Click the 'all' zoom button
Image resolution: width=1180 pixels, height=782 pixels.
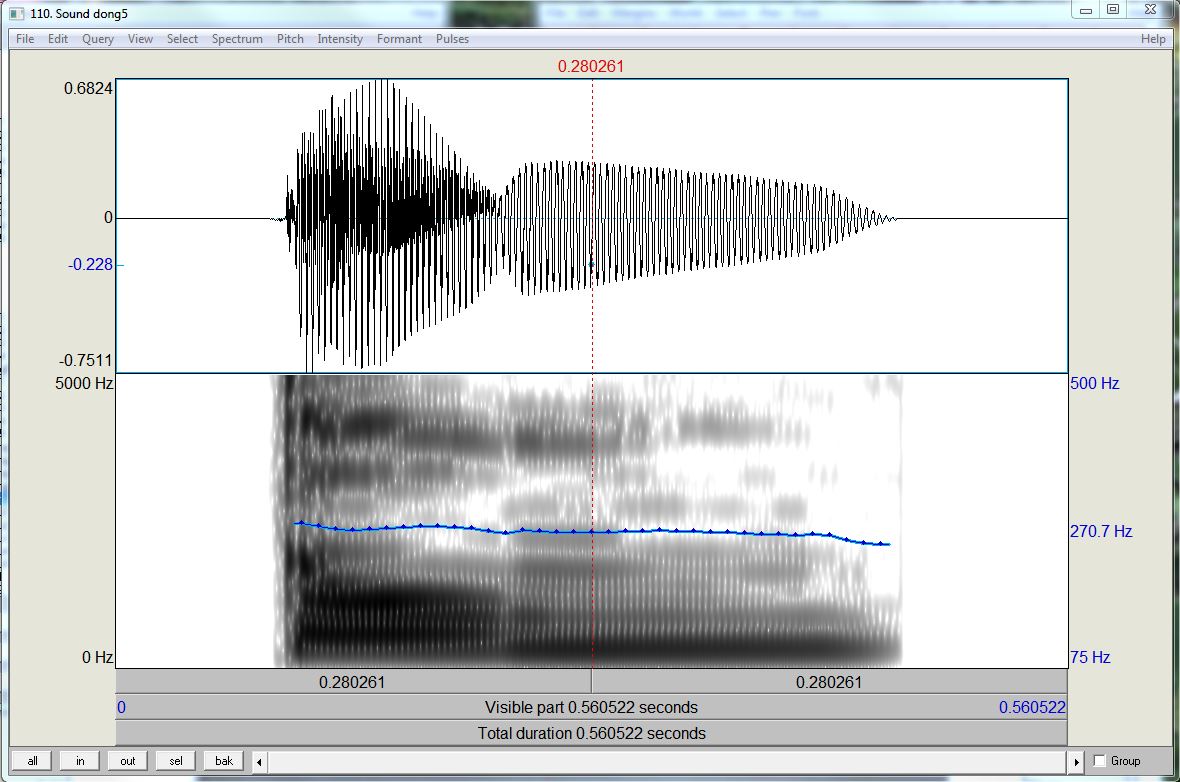[32, 761]
